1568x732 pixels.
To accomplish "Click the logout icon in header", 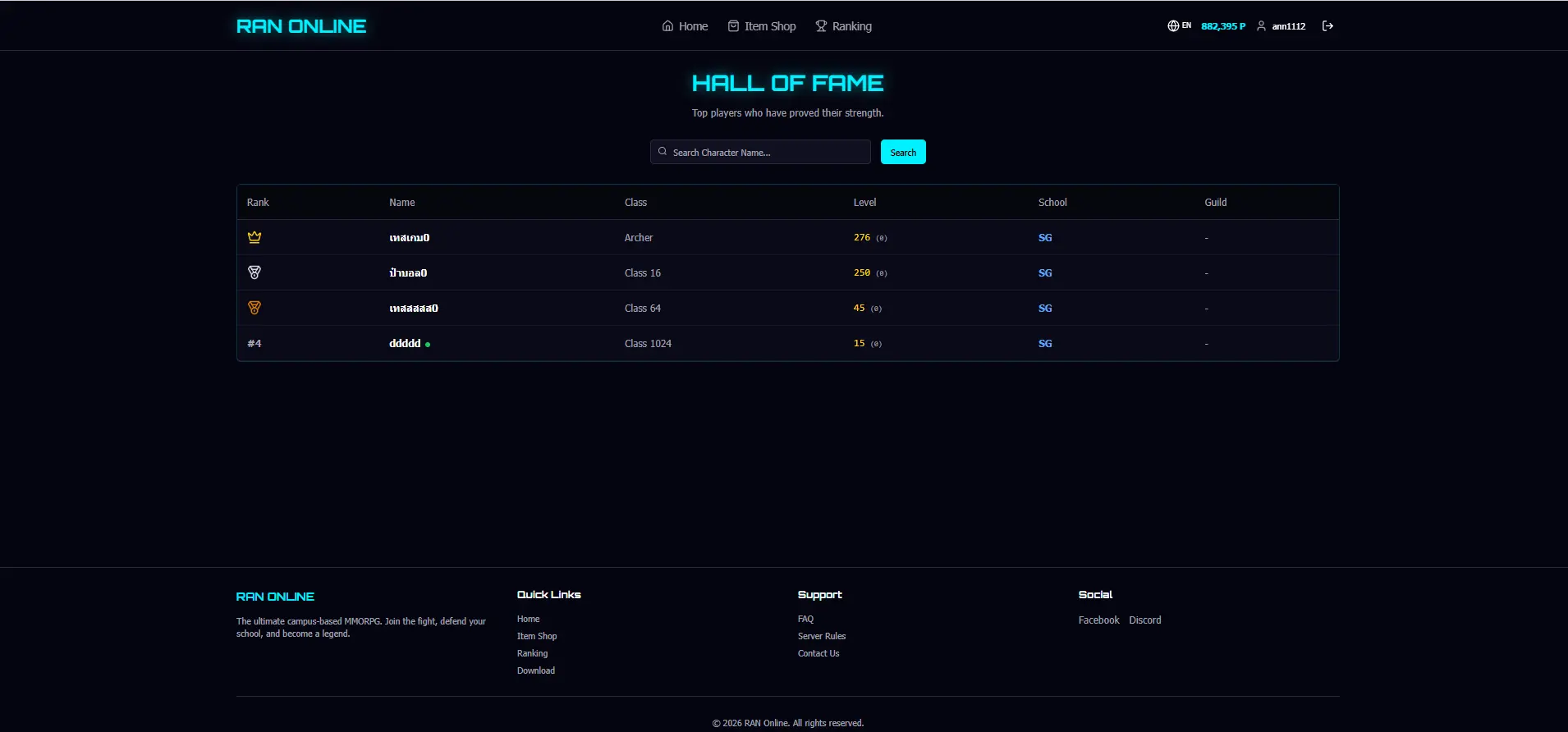I will pyautogui.click(x=1327, y=26).
